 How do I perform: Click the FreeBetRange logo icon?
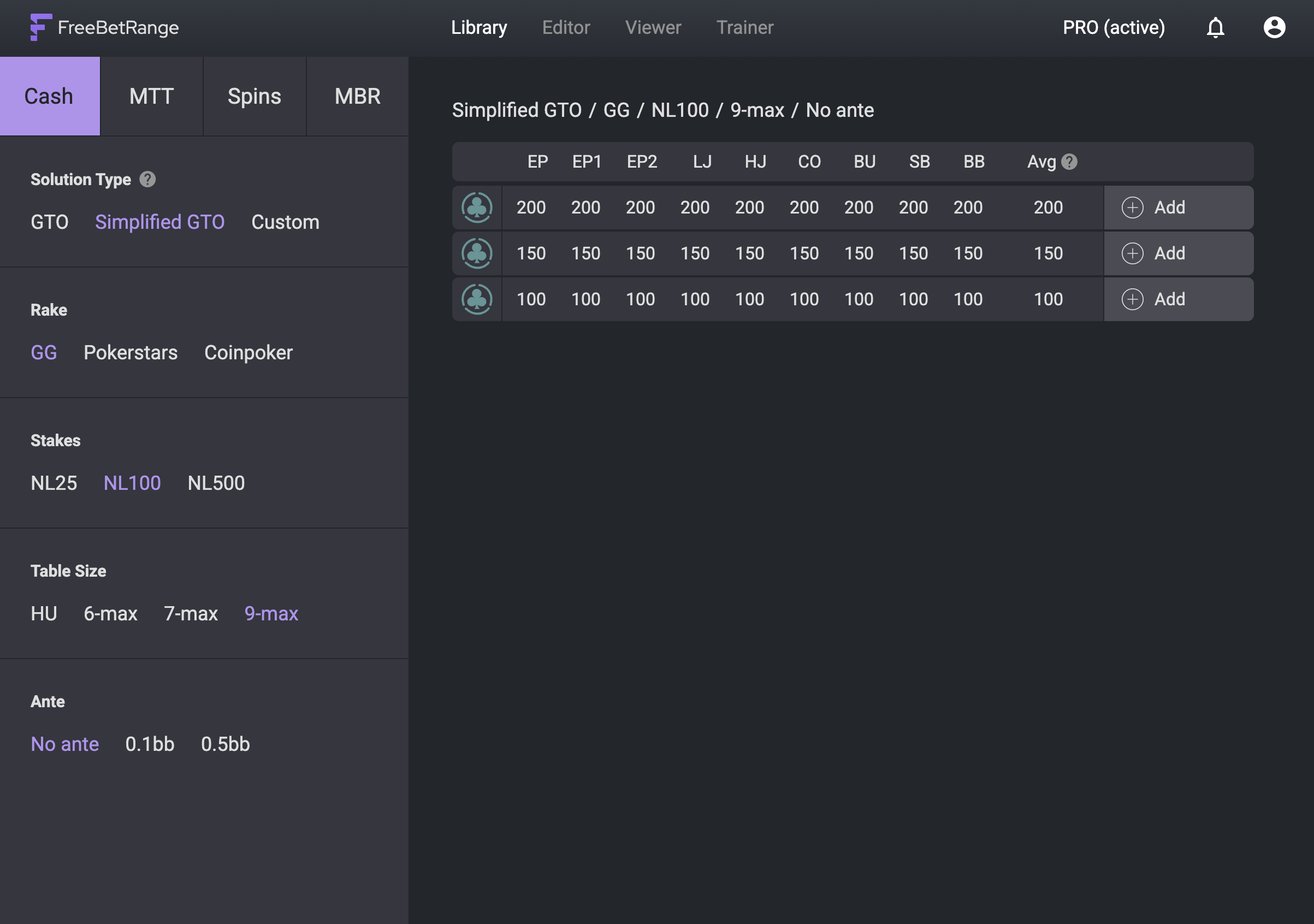[x=40, y=27]
